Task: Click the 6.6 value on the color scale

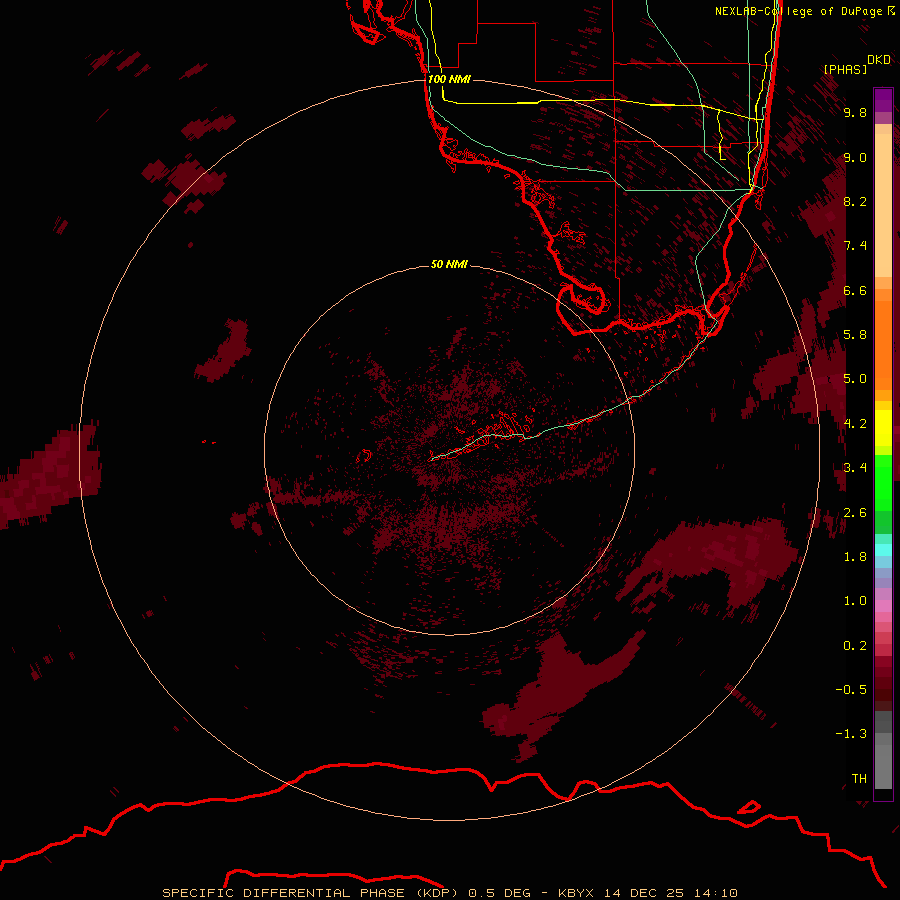Action: (x=855, y=290)
